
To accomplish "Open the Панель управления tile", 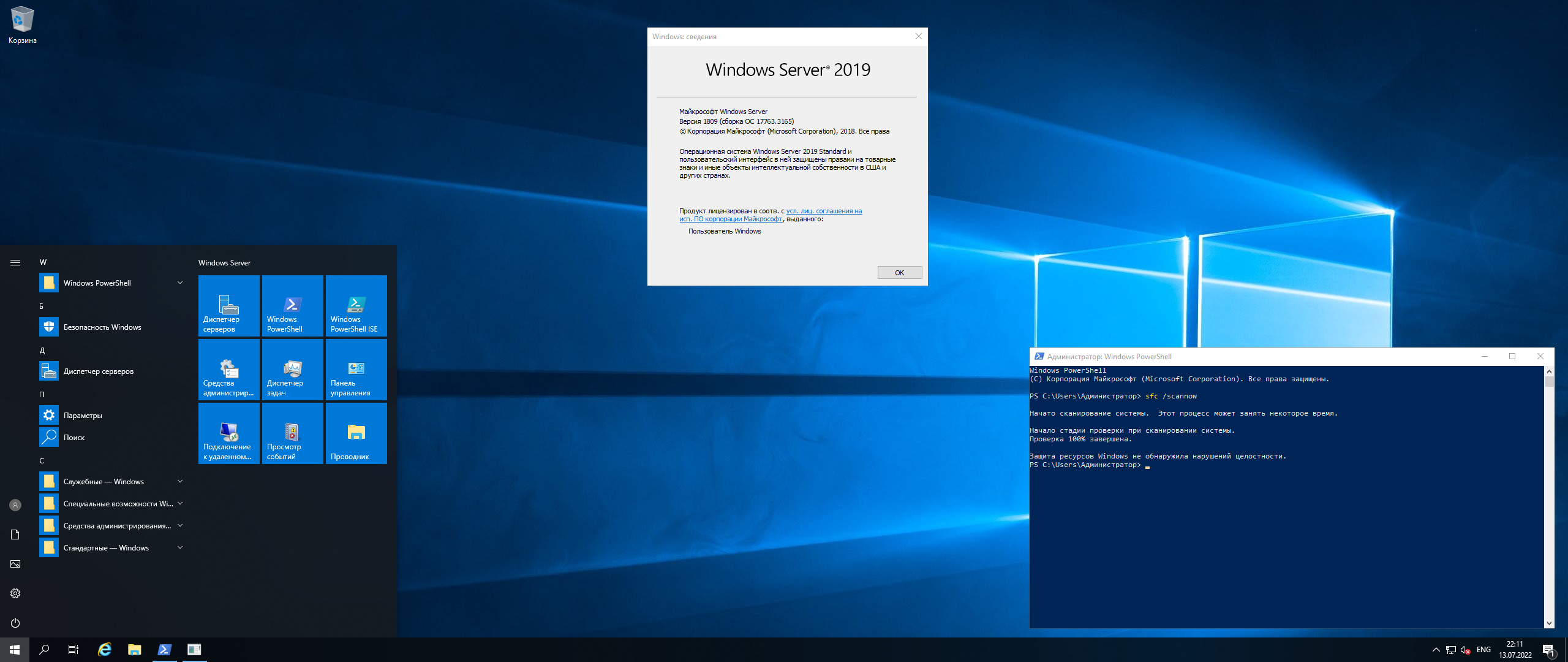I will click(x=356, y=370).
